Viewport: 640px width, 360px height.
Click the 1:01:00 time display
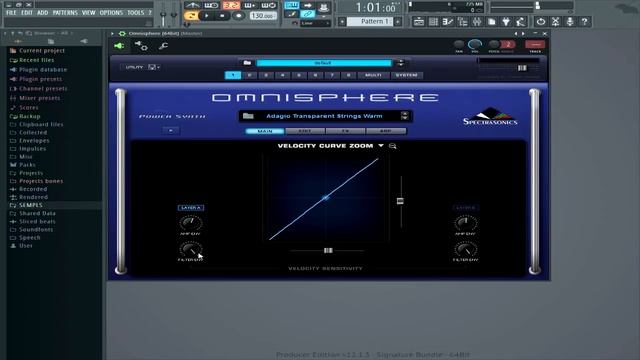pyautogui.click(x=375, y=7)
